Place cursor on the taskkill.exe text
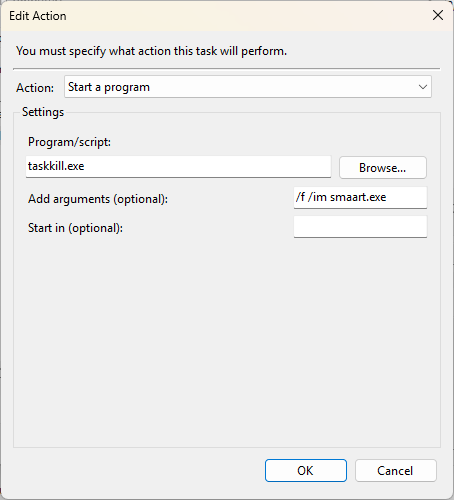454x500 pixels. coord(56,166)
